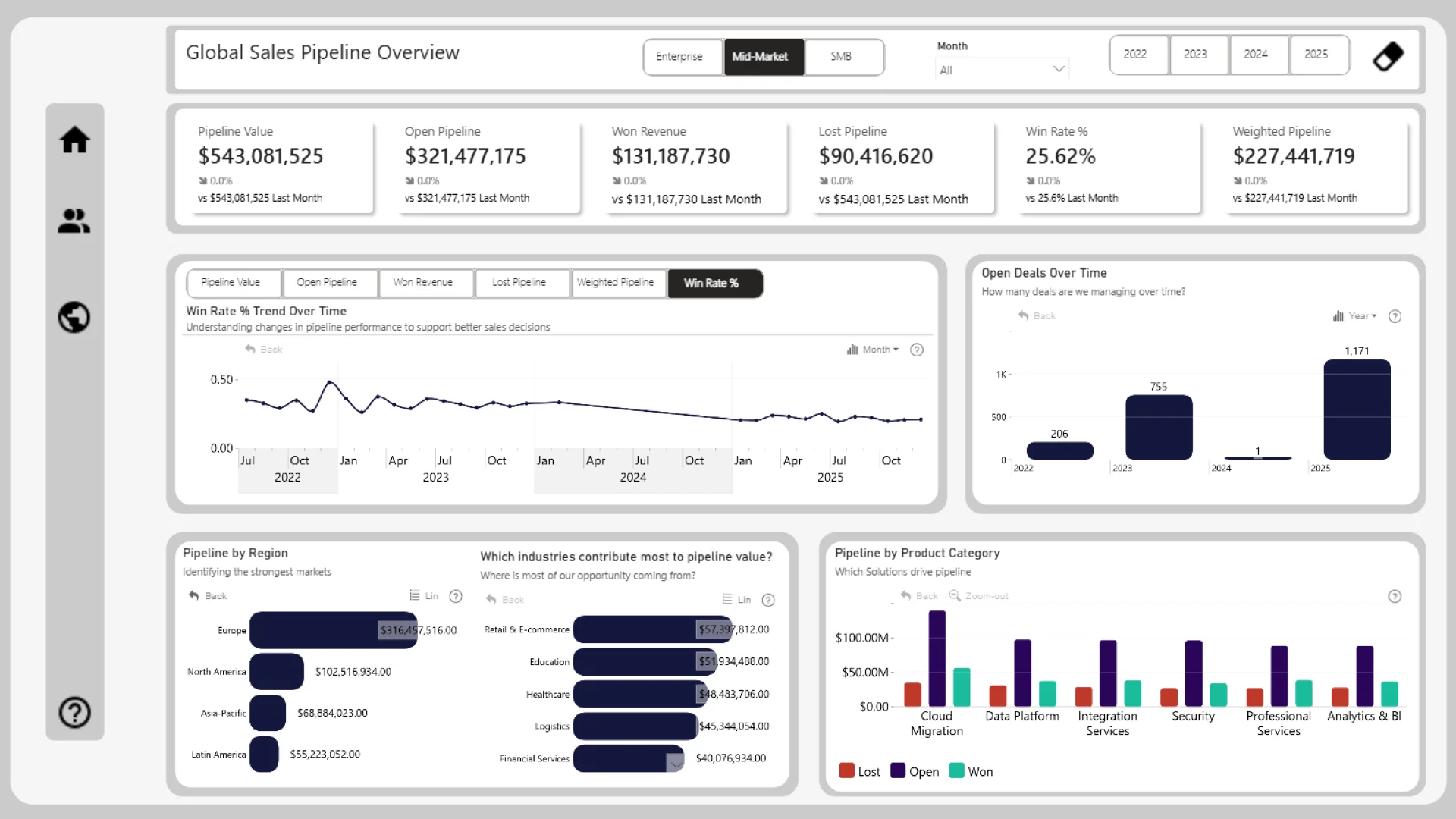Open the help question mark sidebar icon
This screenshot has height=819, width=1456.
(74, 712)
